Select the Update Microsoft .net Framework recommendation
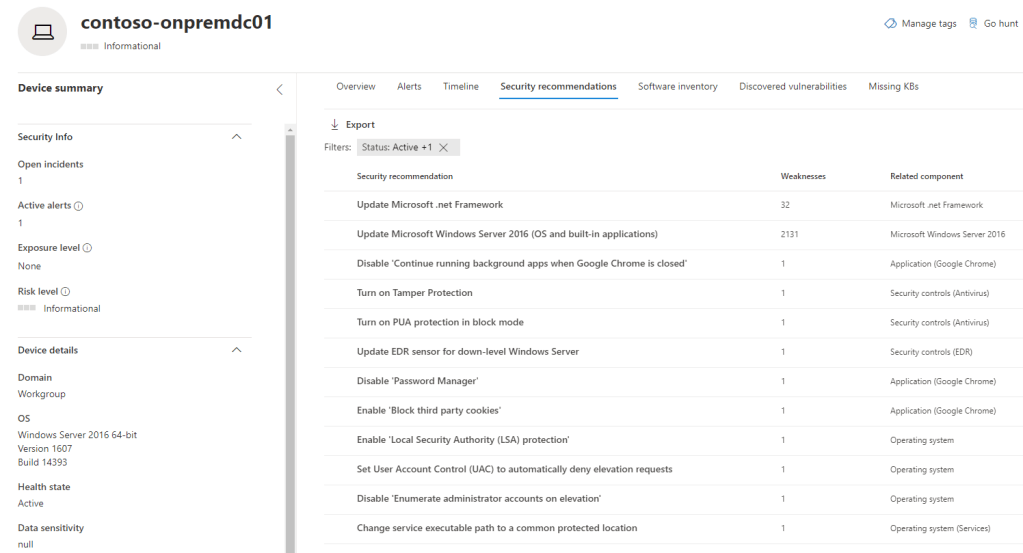Screen dimensions: 1023x553 point(429,205)
